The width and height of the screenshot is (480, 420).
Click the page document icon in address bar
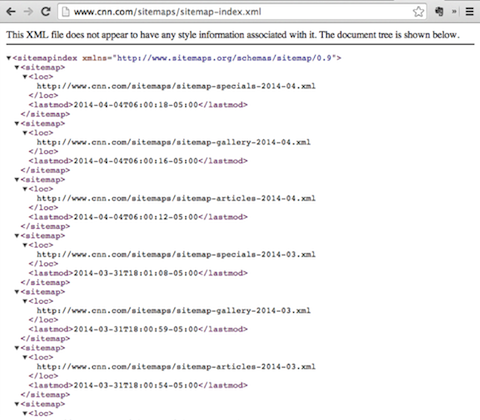(x=66, y=12)
